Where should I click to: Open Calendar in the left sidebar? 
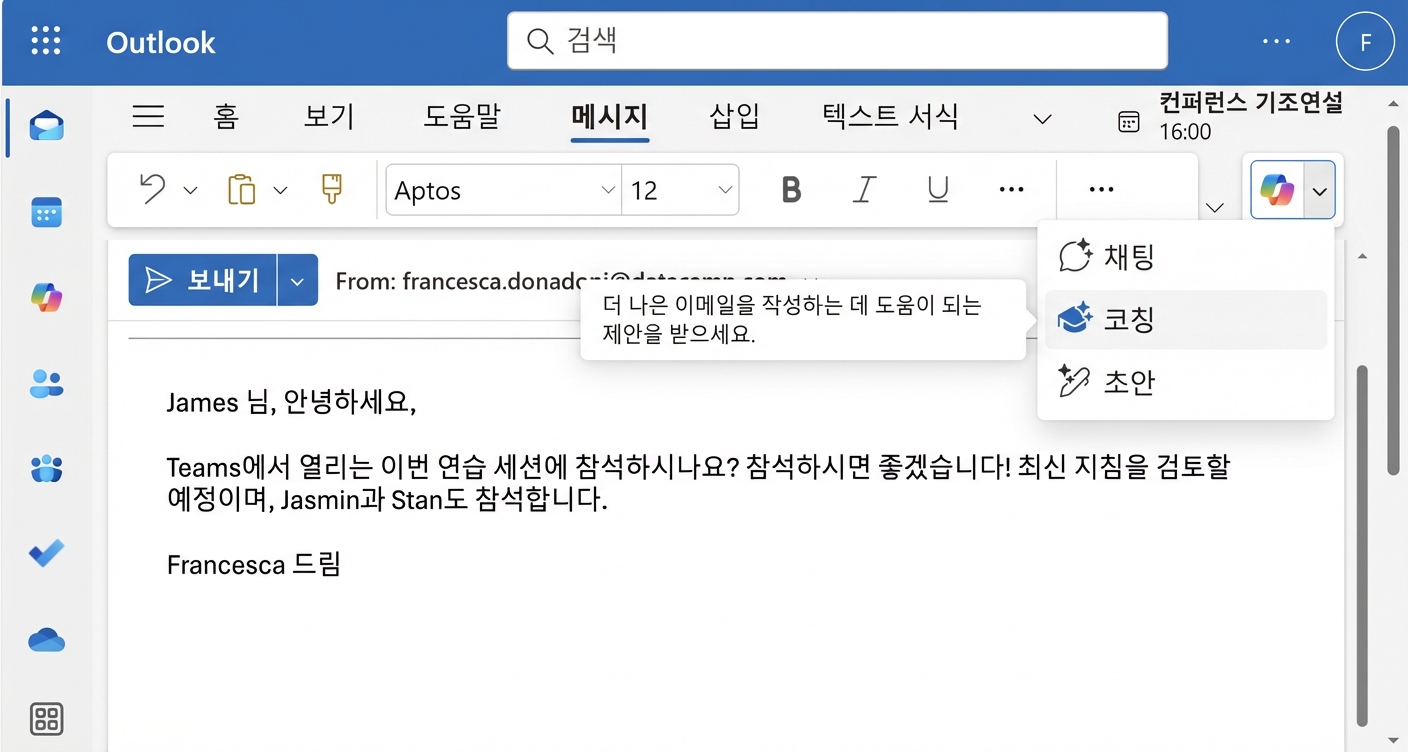46,212
